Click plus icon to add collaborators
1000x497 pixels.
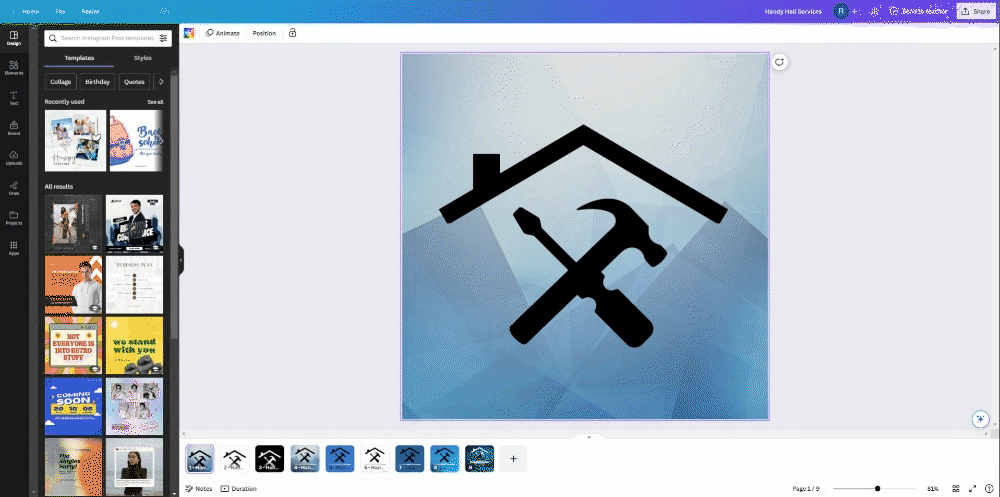(x=855, y=11)
